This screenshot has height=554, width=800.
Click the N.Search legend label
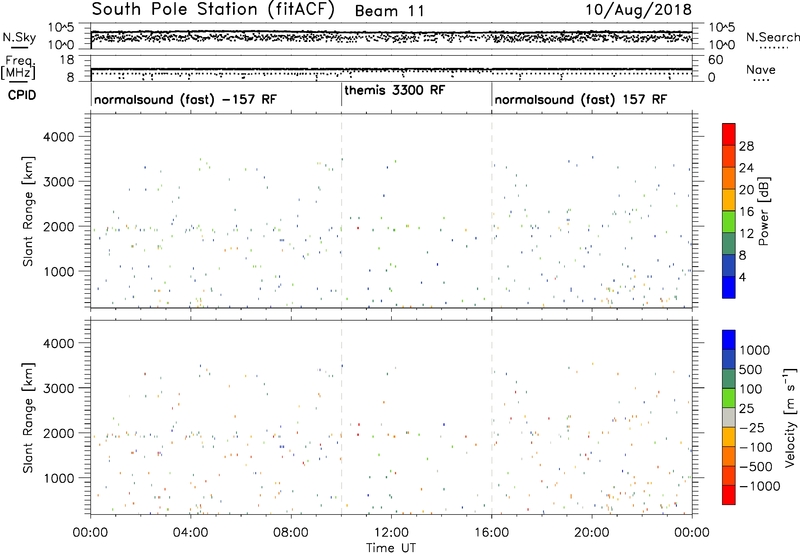pos(772,37)
